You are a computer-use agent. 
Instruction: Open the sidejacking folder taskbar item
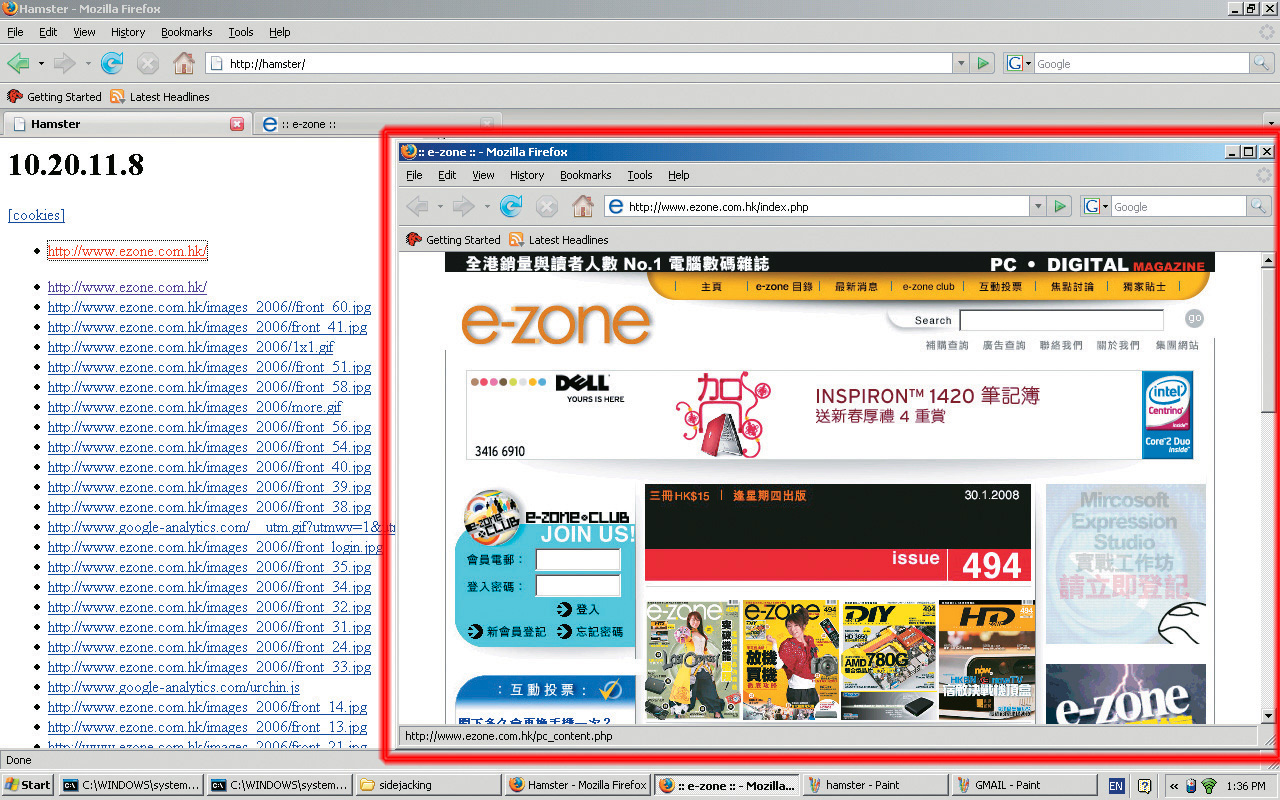[x=428, y=785]
